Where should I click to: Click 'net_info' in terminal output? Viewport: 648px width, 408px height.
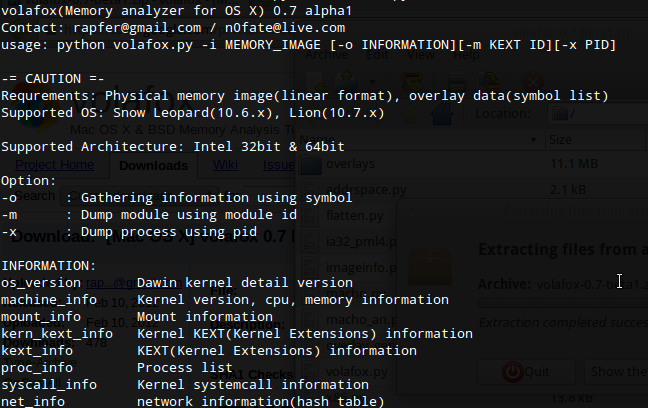(33, 402)
